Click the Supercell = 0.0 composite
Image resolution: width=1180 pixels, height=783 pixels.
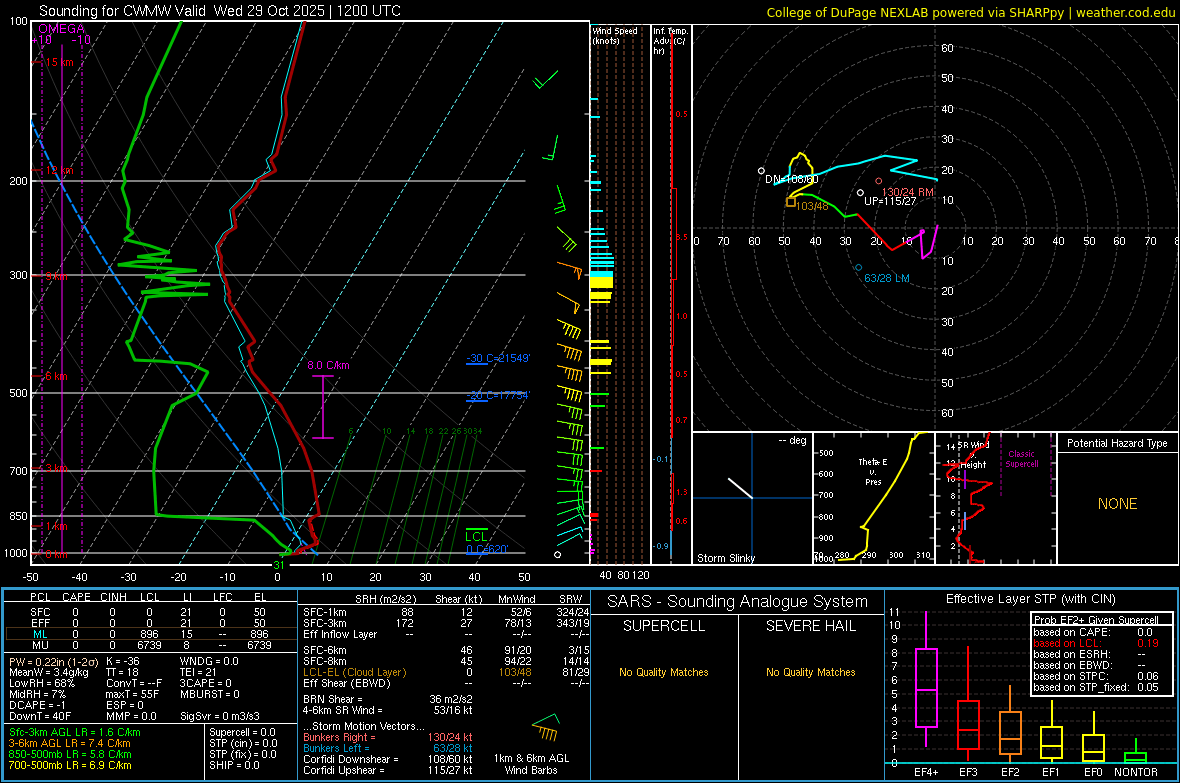(242, 732)
